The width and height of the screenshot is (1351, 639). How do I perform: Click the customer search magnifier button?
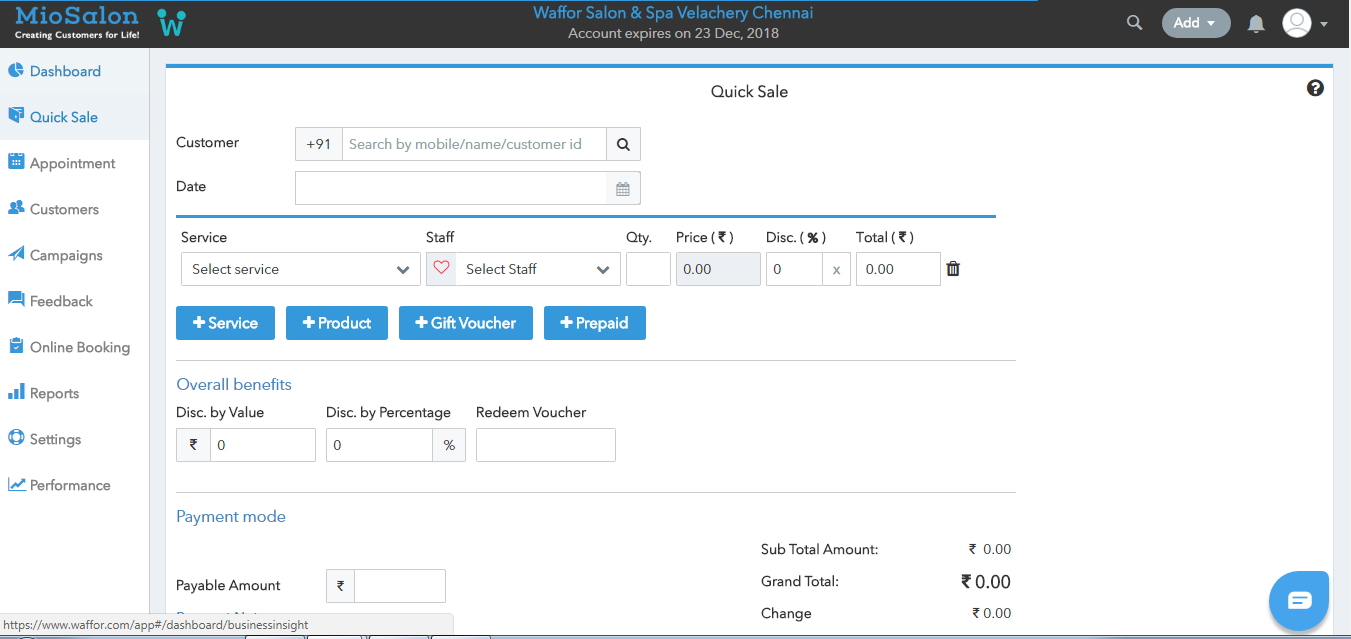623,144
